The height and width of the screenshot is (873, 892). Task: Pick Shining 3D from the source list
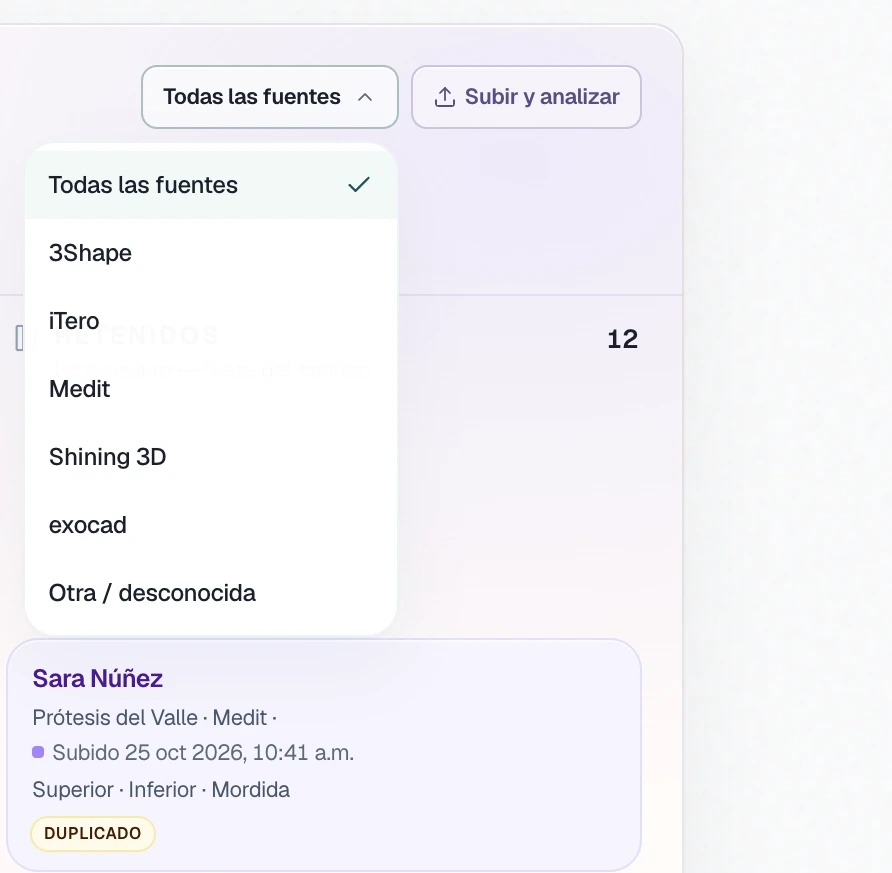[211, 457]
